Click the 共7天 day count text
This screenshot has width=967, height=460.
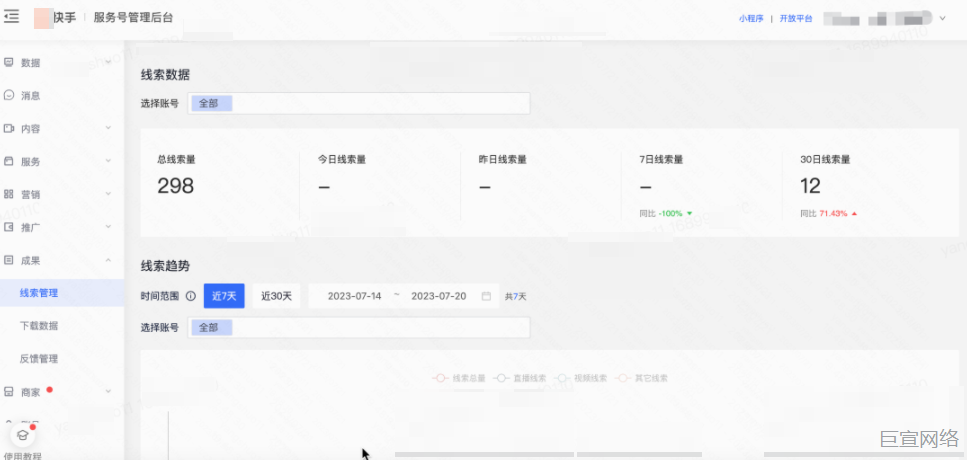[x=516, y=297]
